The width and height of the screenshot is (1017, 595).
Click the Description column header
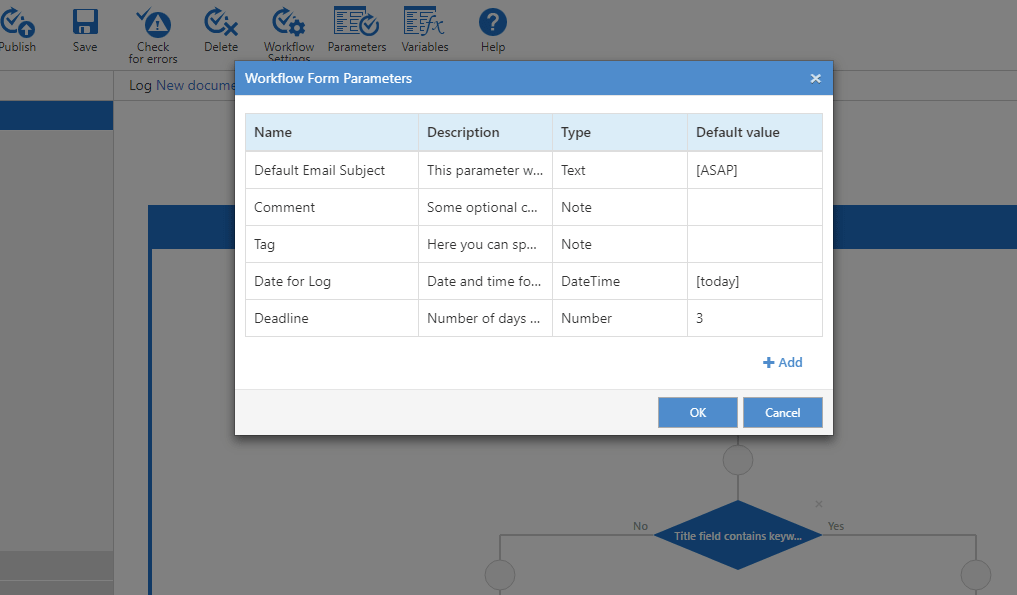coord(486,132)
